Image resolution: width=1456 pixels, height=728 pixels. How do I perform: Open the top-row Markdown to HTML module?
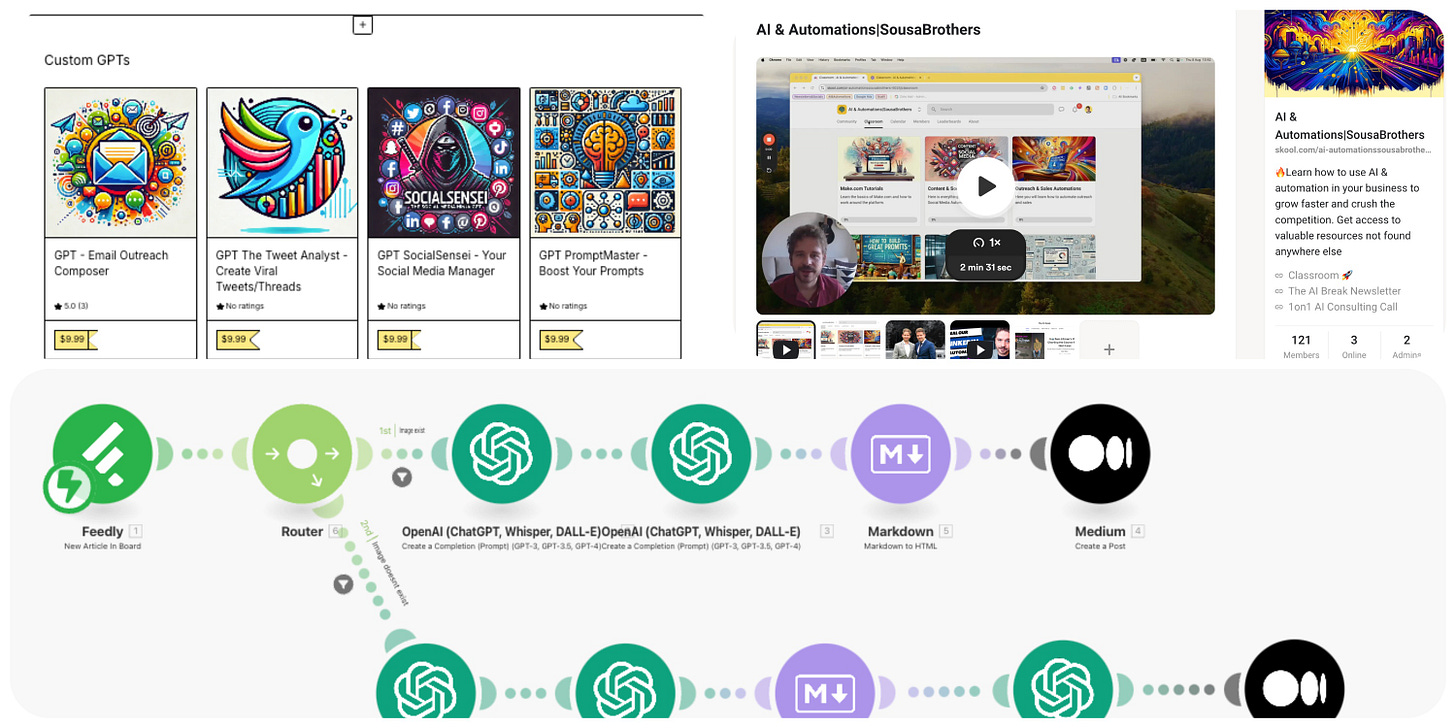tap(901, 454)
